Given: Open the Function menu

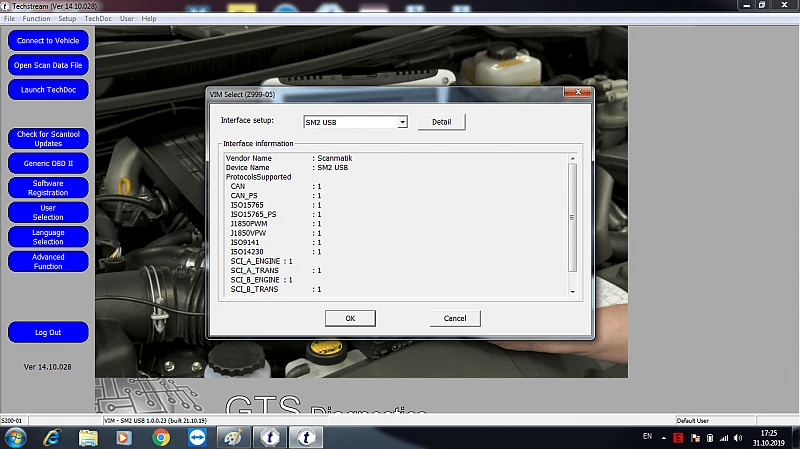Looking at the screenshot, I should pyautogui.click(x=36, y=18).
